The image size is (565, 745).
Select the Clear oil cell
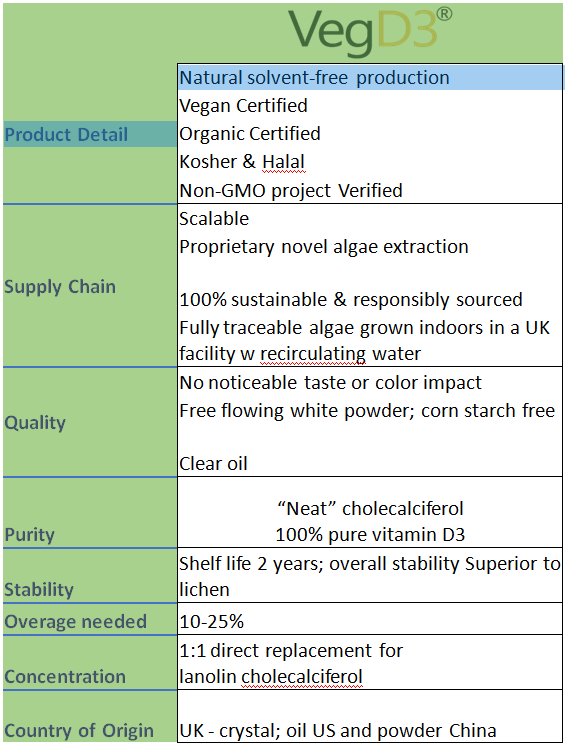(370, 463)
